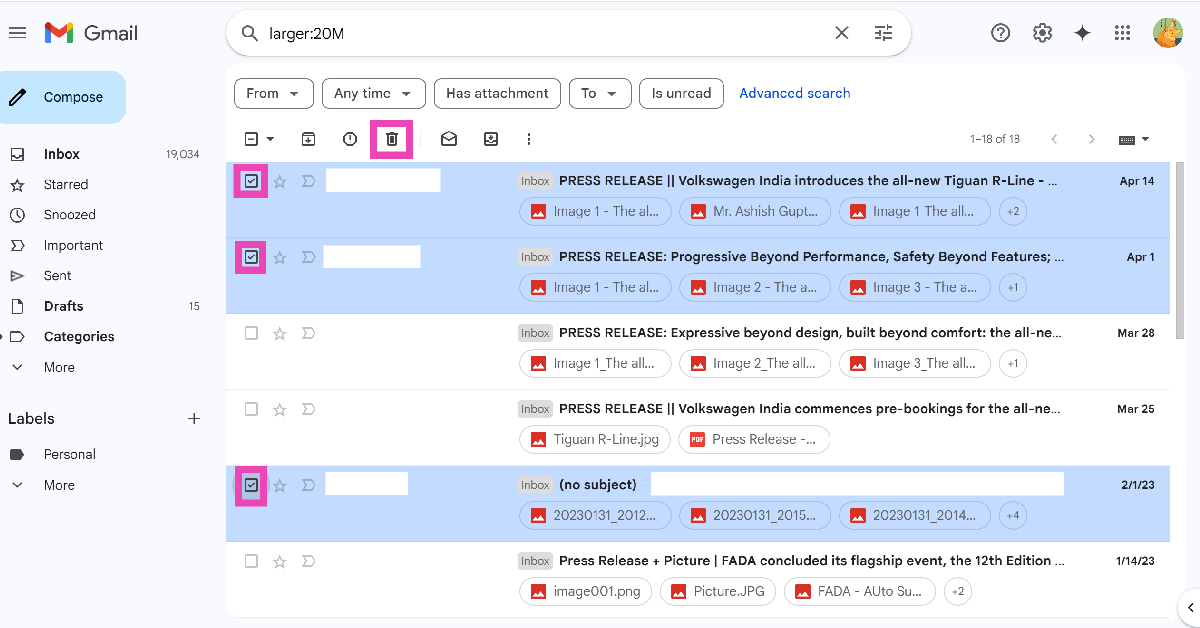This screenshot has width=1200, height=628.
Task: Open the From filter dropdown
Action: click(x=273, y=93)
